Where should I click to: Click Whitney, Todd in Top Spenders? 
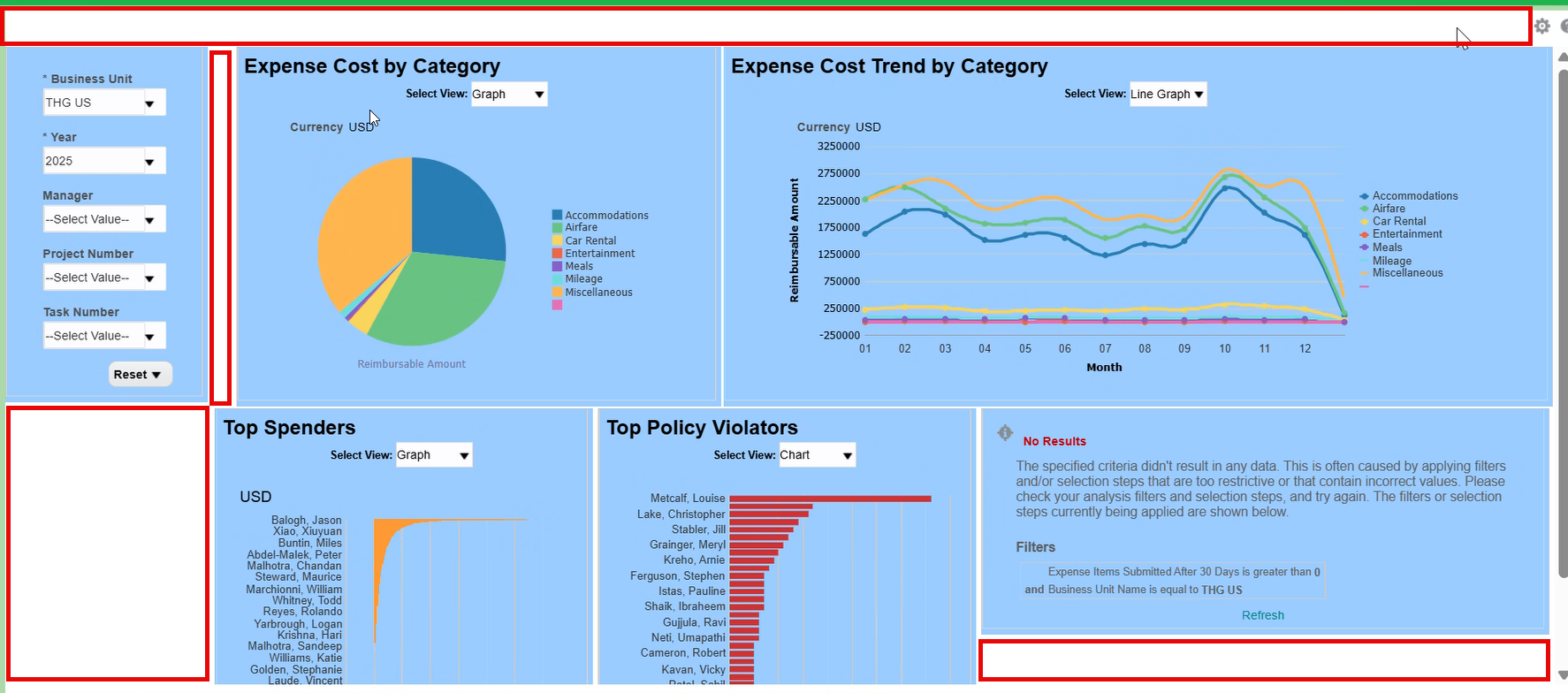click(307, 600)
